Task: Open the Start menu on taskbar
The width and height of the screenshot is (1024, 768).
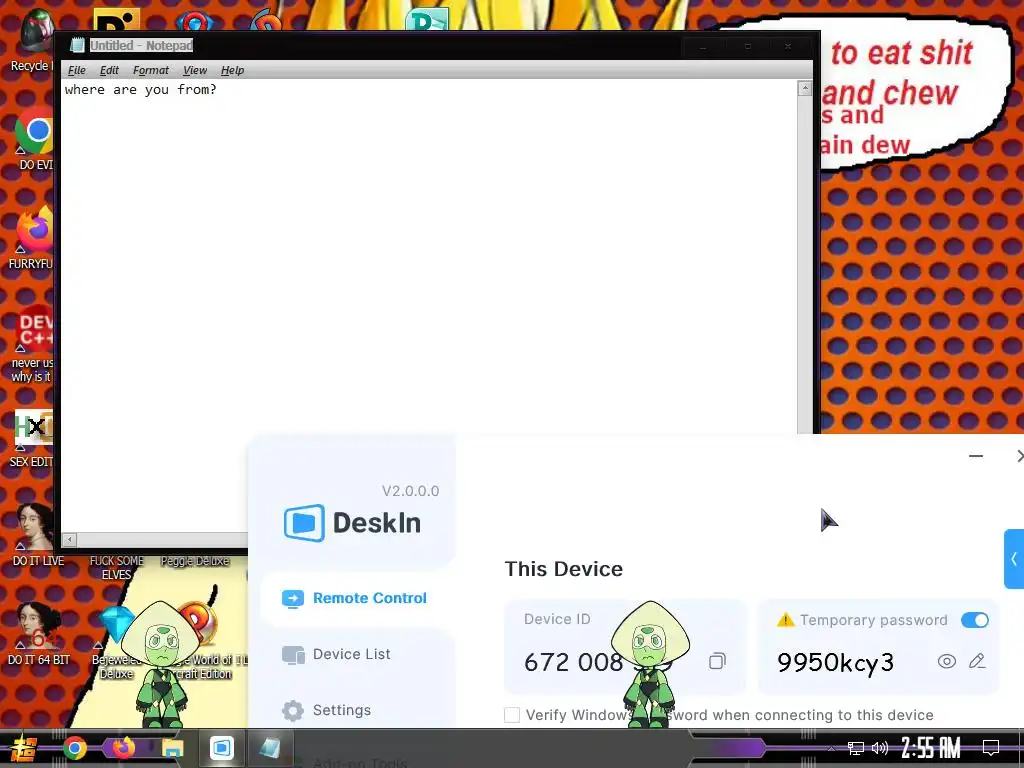Action: [x=24, y=748]
